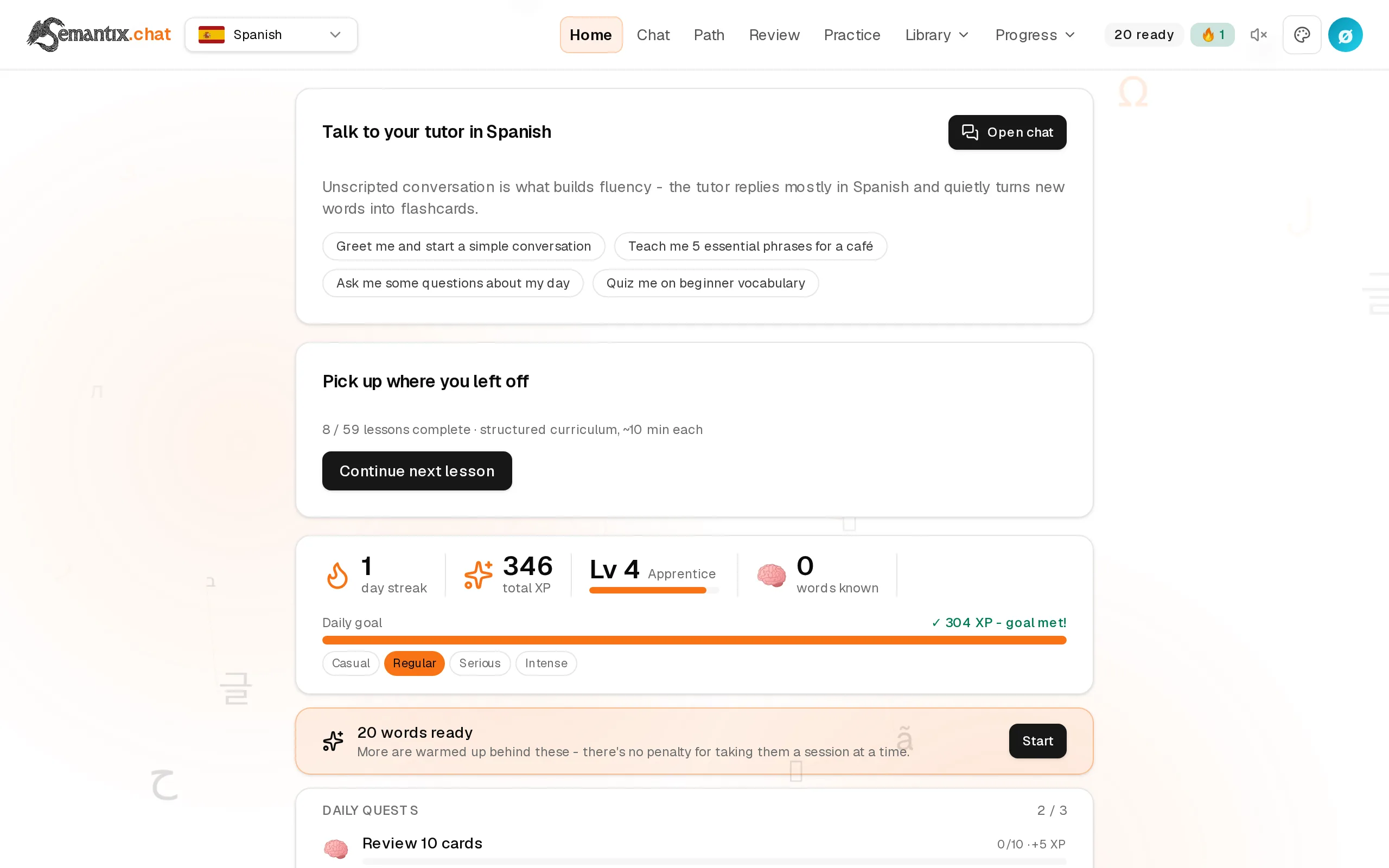Image resolution: width=1389 pixels, height=868 pixels.
Task: Select the Regular daily goal
Action: [x=414, y=663]
